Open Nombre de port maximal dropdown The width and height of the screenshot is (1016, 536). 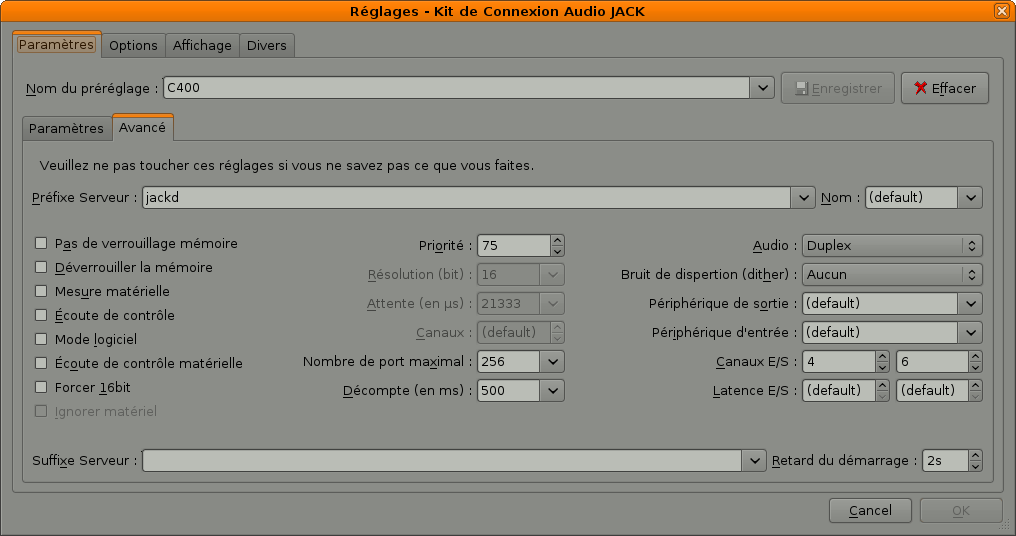pos(552,362)
